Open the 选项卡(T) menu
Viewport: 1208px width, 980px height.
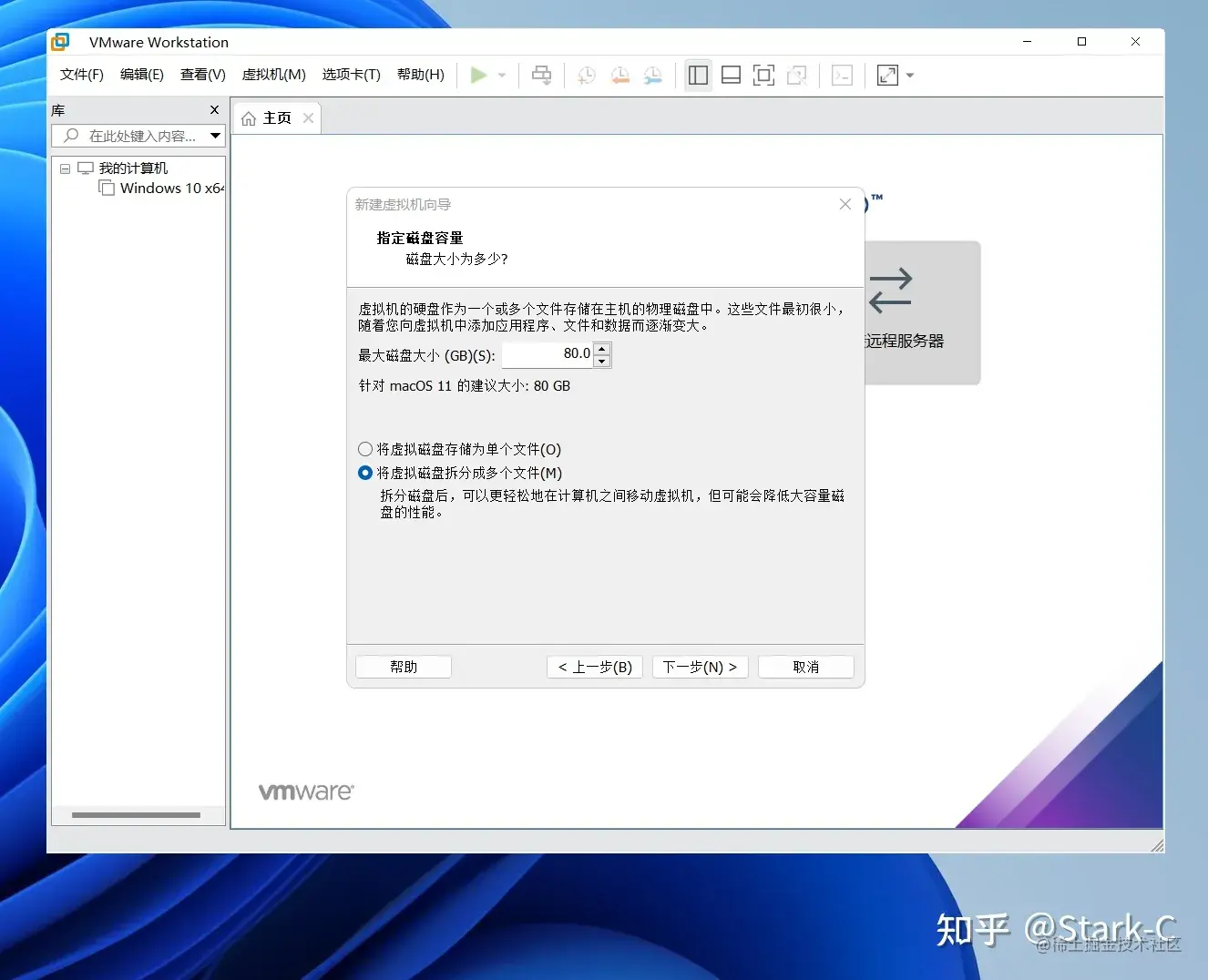coord(352,75)
